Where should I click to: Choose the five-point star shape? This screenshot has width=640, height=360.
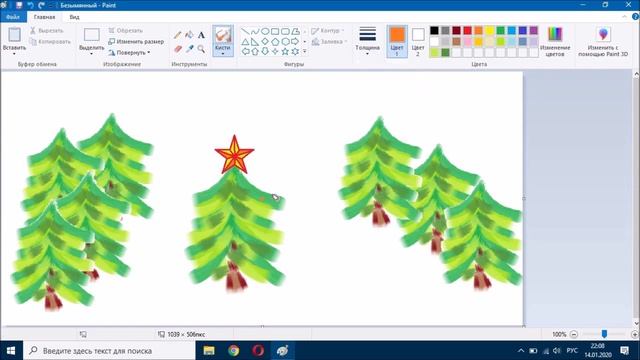[285, 51]
